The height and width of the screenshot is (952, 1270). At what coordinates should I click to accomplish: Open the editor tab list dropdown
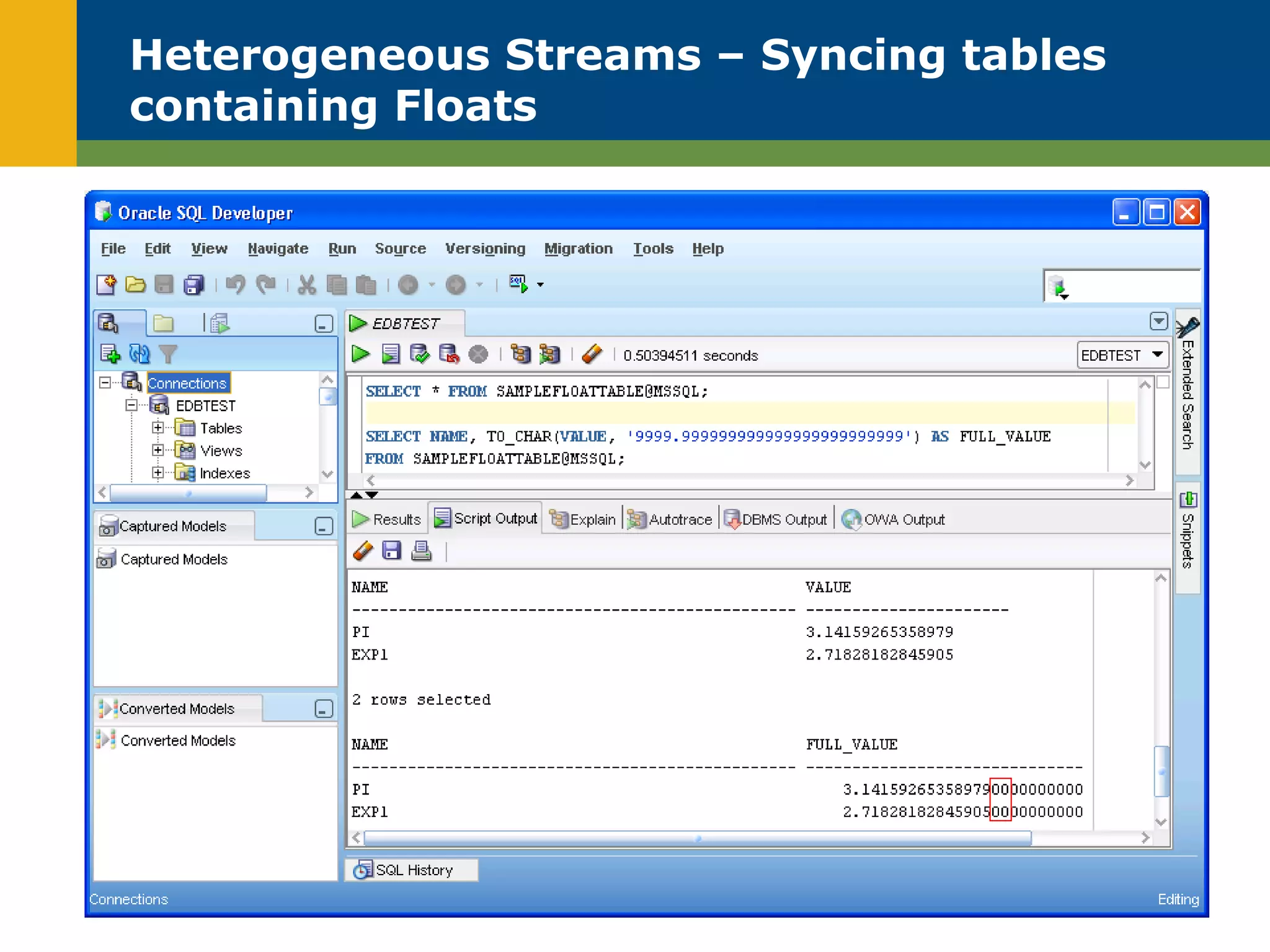[x=1159, y=321]
